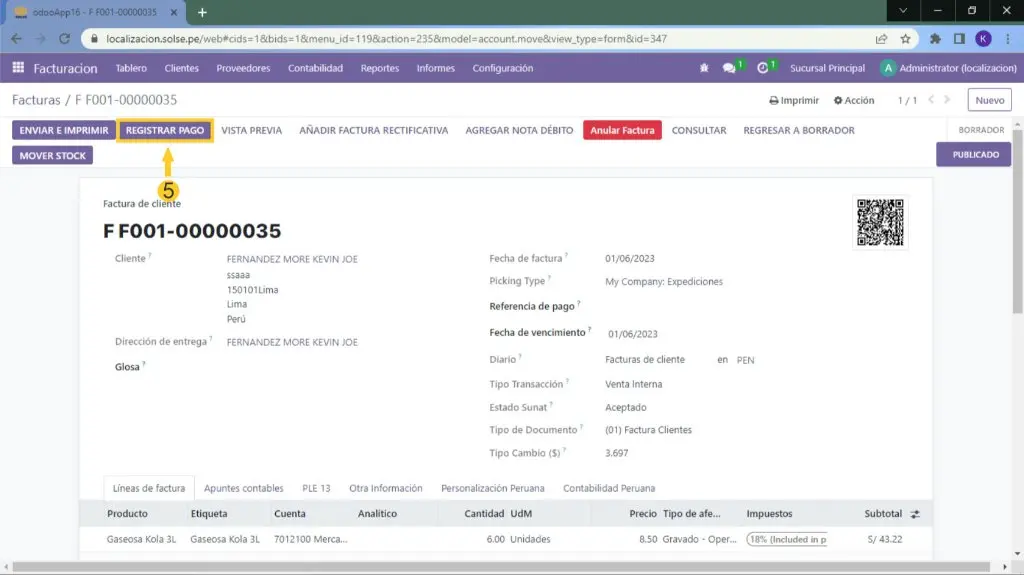The image size is (1024, 575).
Task: Open the Odoo apps grid menu
Action: pos(18,68)
